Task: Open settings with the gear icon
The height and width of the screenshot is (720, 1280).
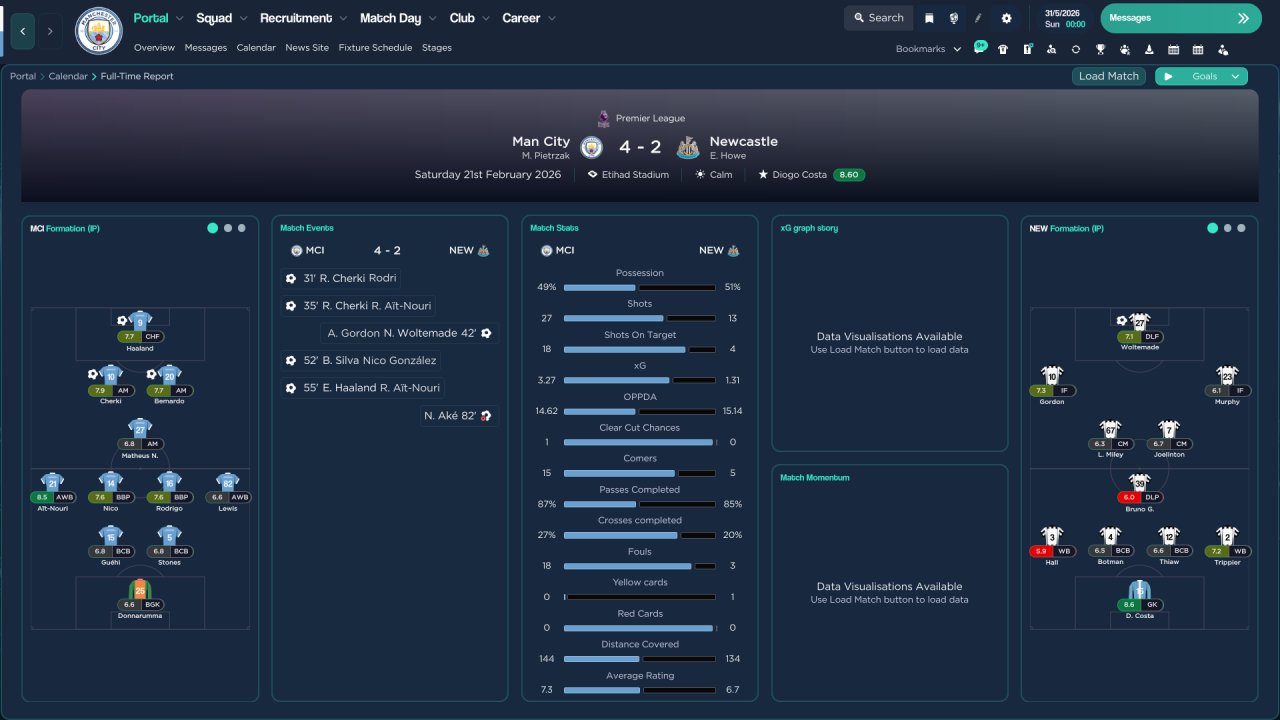Action: pos(1006,18)
